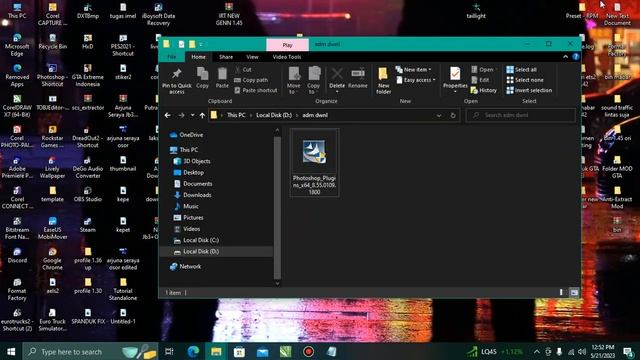Screen dimensions: 640x360
Task: Choose Paste shortcut in ribbon
Action: 256,90
